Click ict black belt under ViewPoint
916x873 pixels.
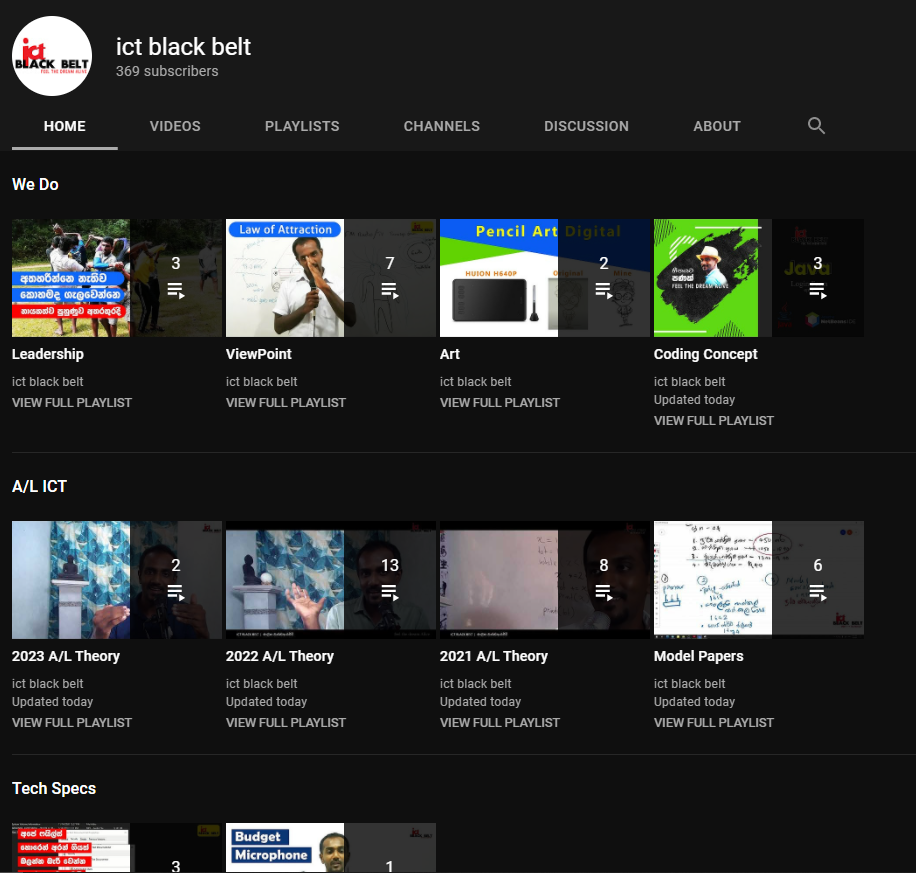(262, 382)
